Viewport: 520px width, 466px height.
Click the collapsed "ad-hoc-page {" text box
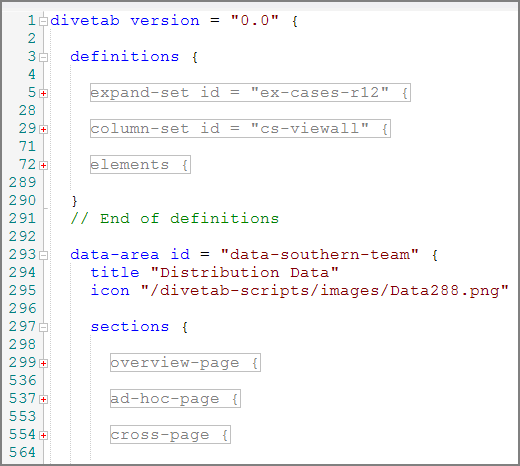coord(175,399)
